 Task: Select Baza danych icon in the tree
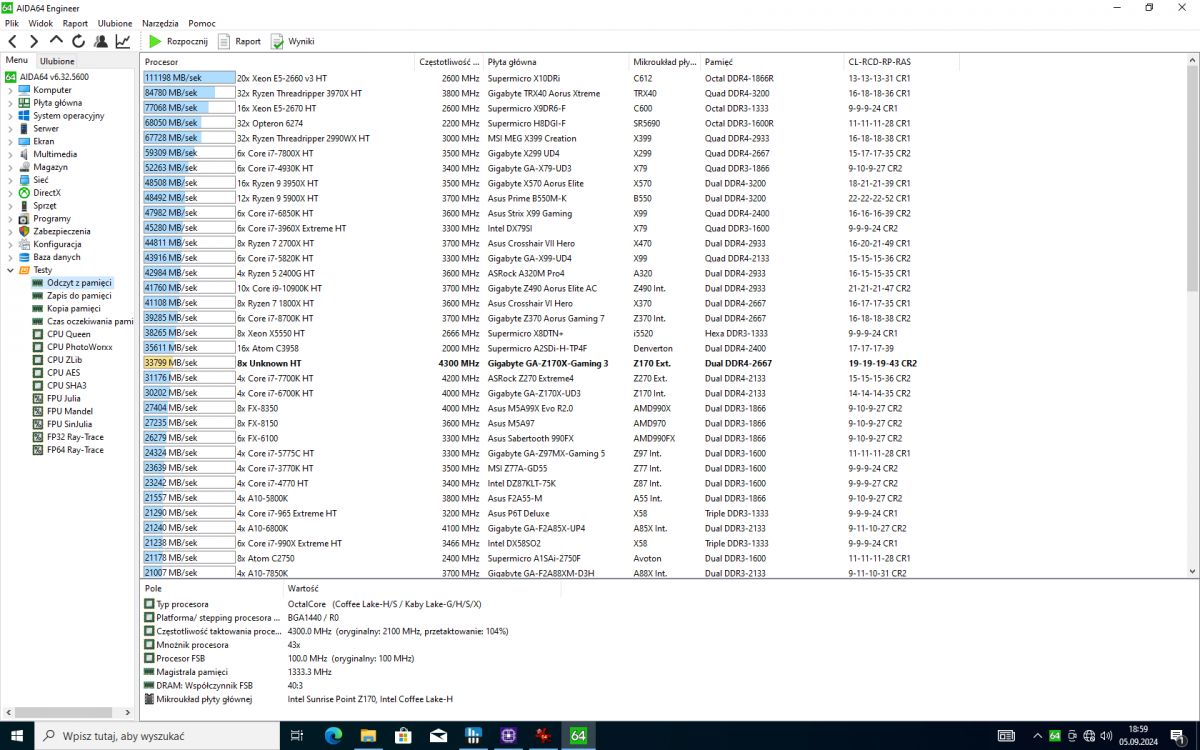[x=24, y=257]
